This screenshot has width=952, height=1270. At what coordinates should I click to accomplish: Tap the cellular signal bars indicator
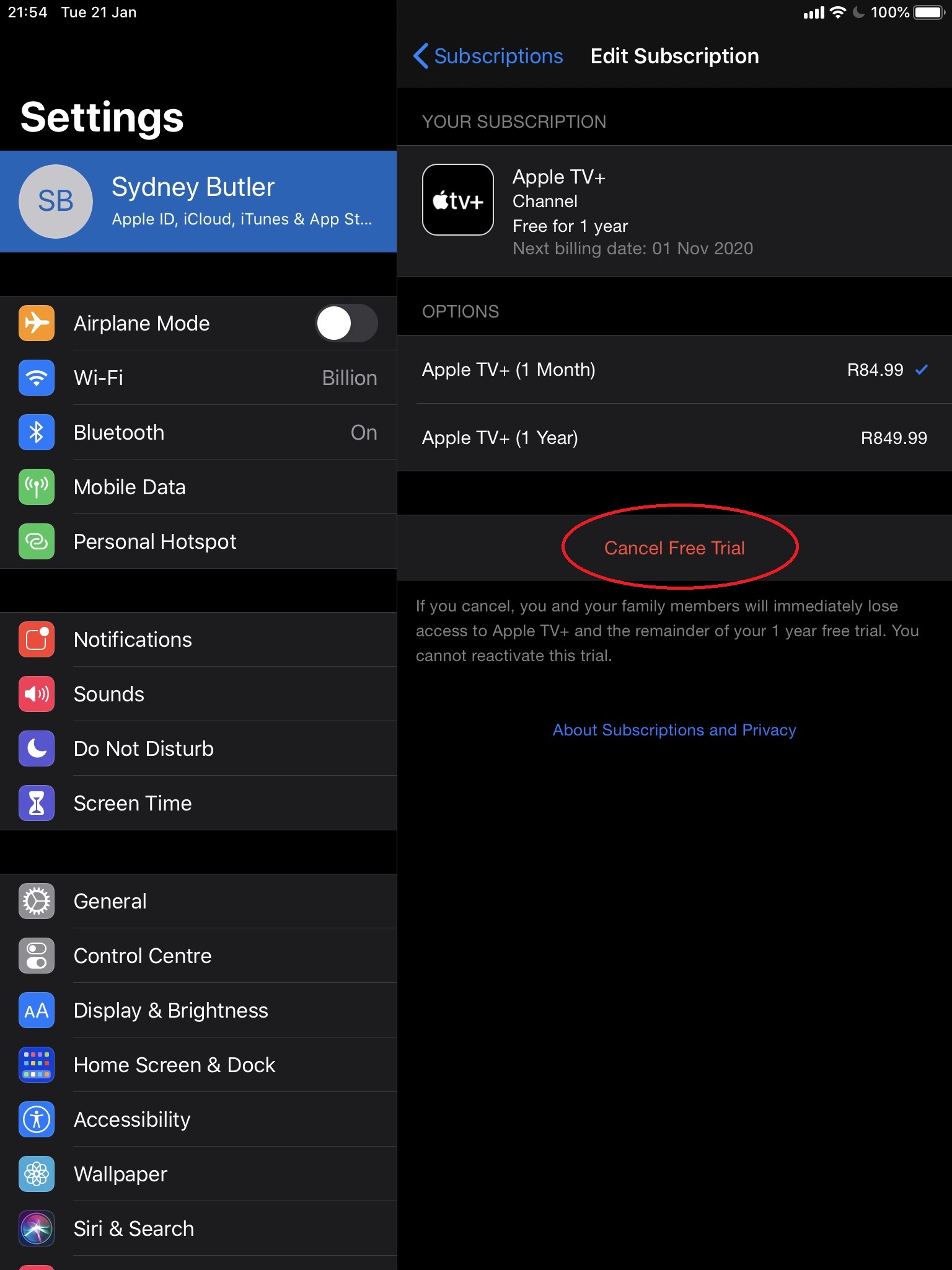pos(814,12)
